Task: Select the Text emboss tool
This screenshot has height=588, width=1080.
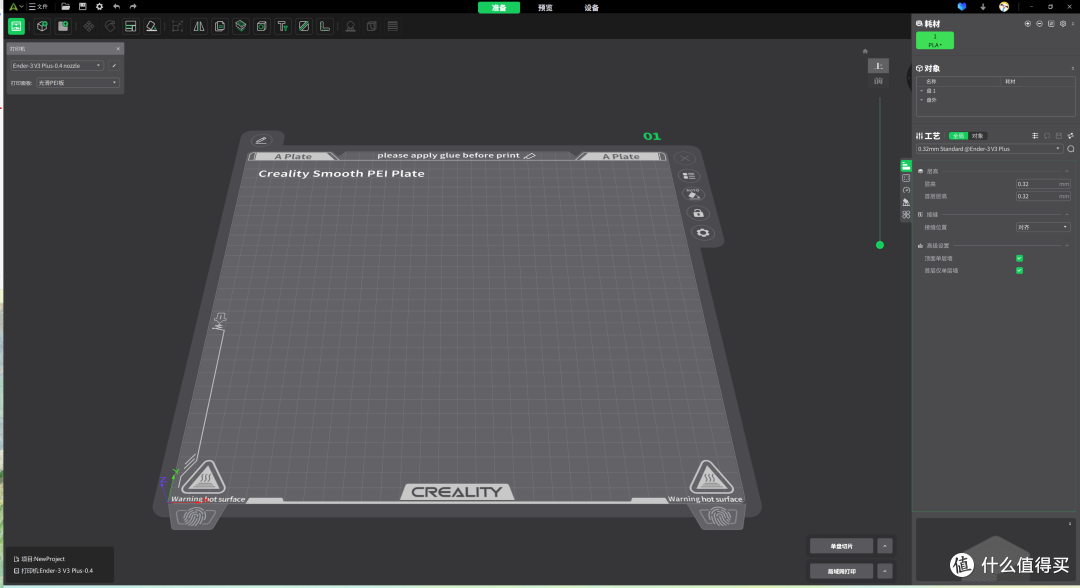Action: click(x=282, y=26)
